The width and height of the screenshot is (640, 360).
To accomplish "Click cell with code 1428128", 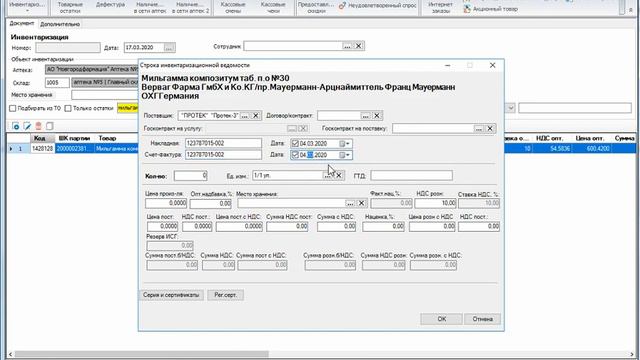I will click(x=42, y=149).
